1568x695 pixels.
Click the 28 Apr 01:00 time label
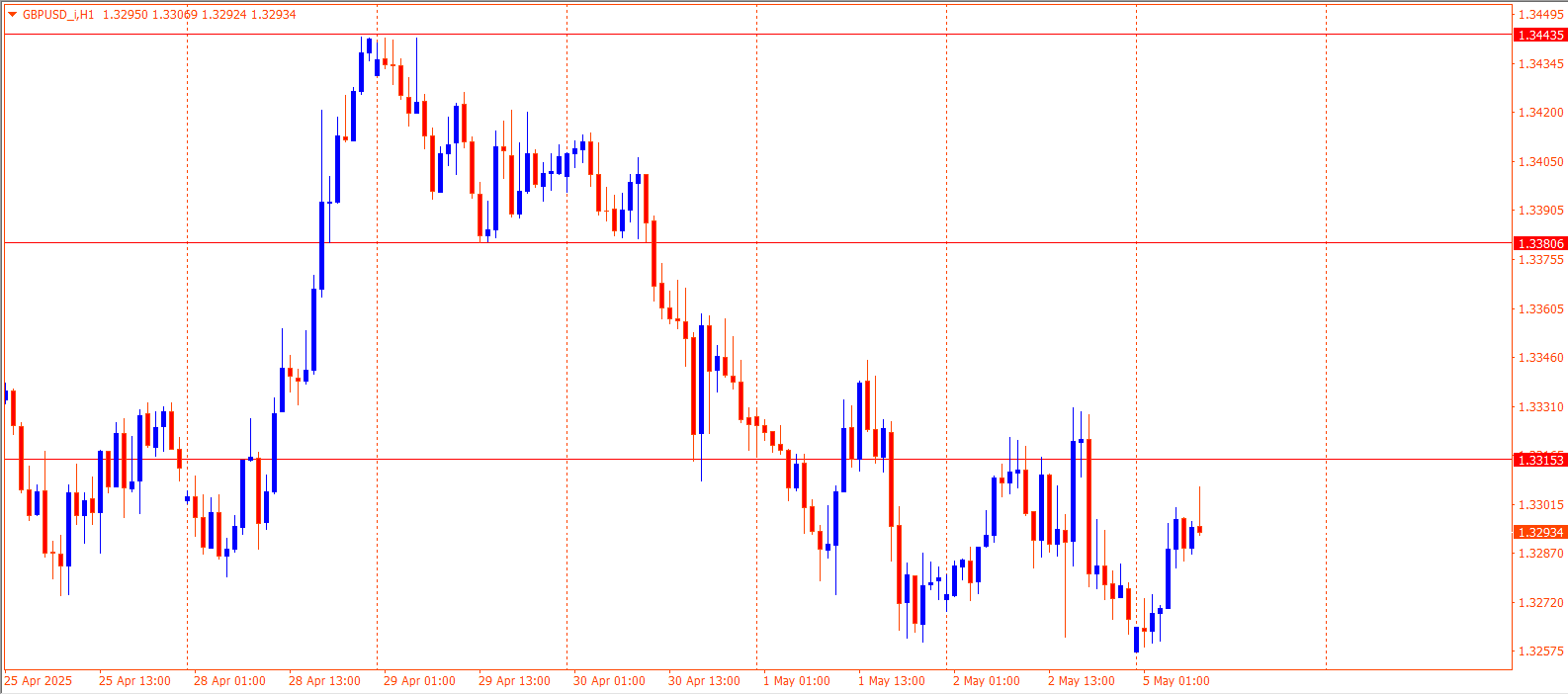[x=229, y=681]
